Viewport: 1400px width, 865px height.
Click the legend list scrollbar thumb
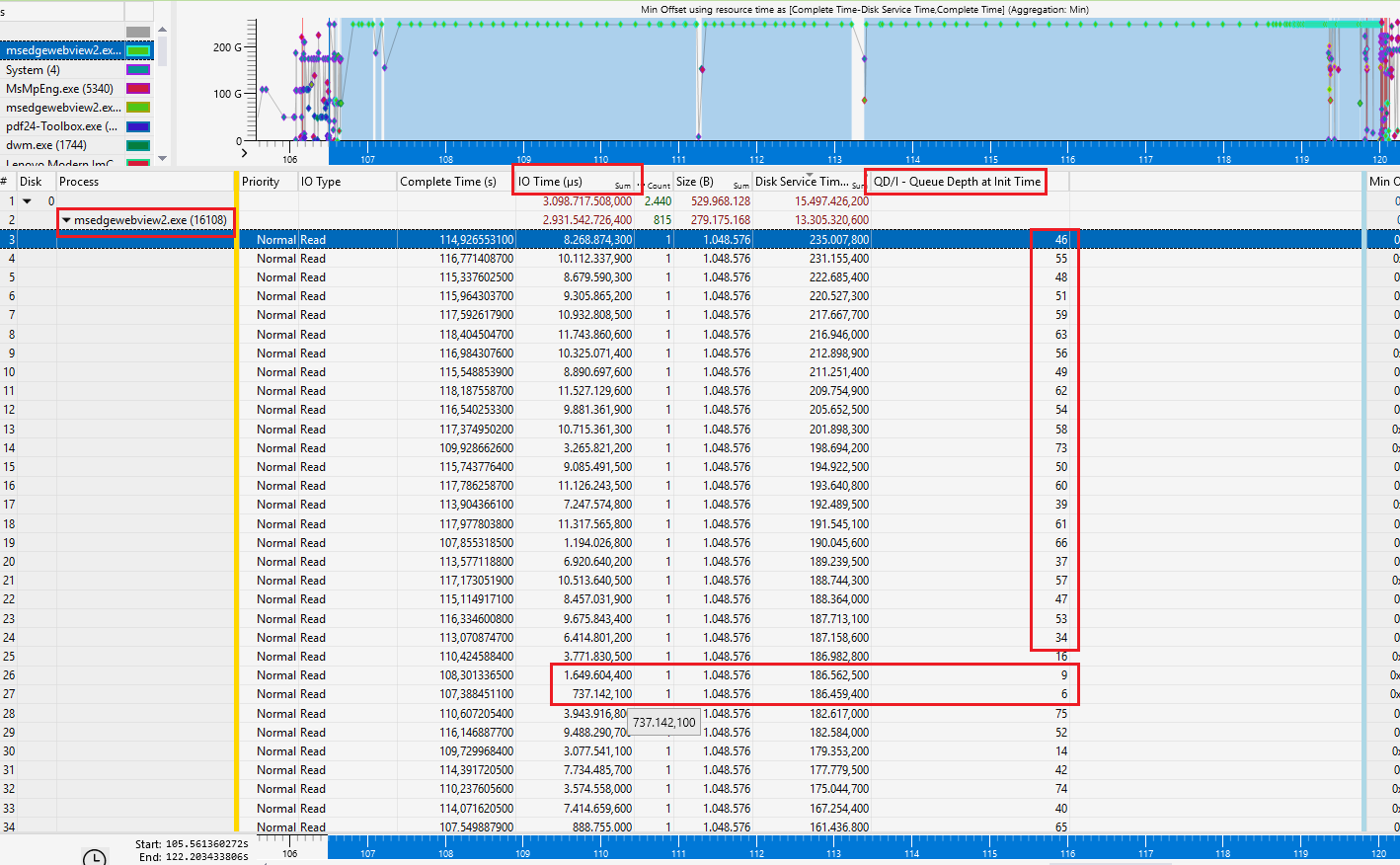point(162,53)
